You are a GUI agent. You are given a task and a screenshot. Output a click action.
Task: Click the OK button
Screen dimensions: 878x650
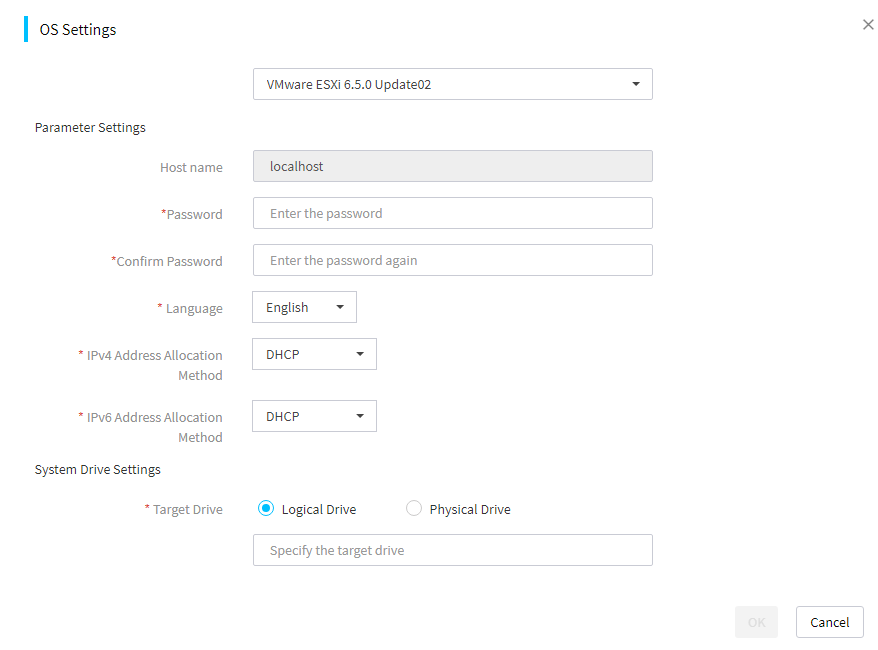(x=756, y=622)
